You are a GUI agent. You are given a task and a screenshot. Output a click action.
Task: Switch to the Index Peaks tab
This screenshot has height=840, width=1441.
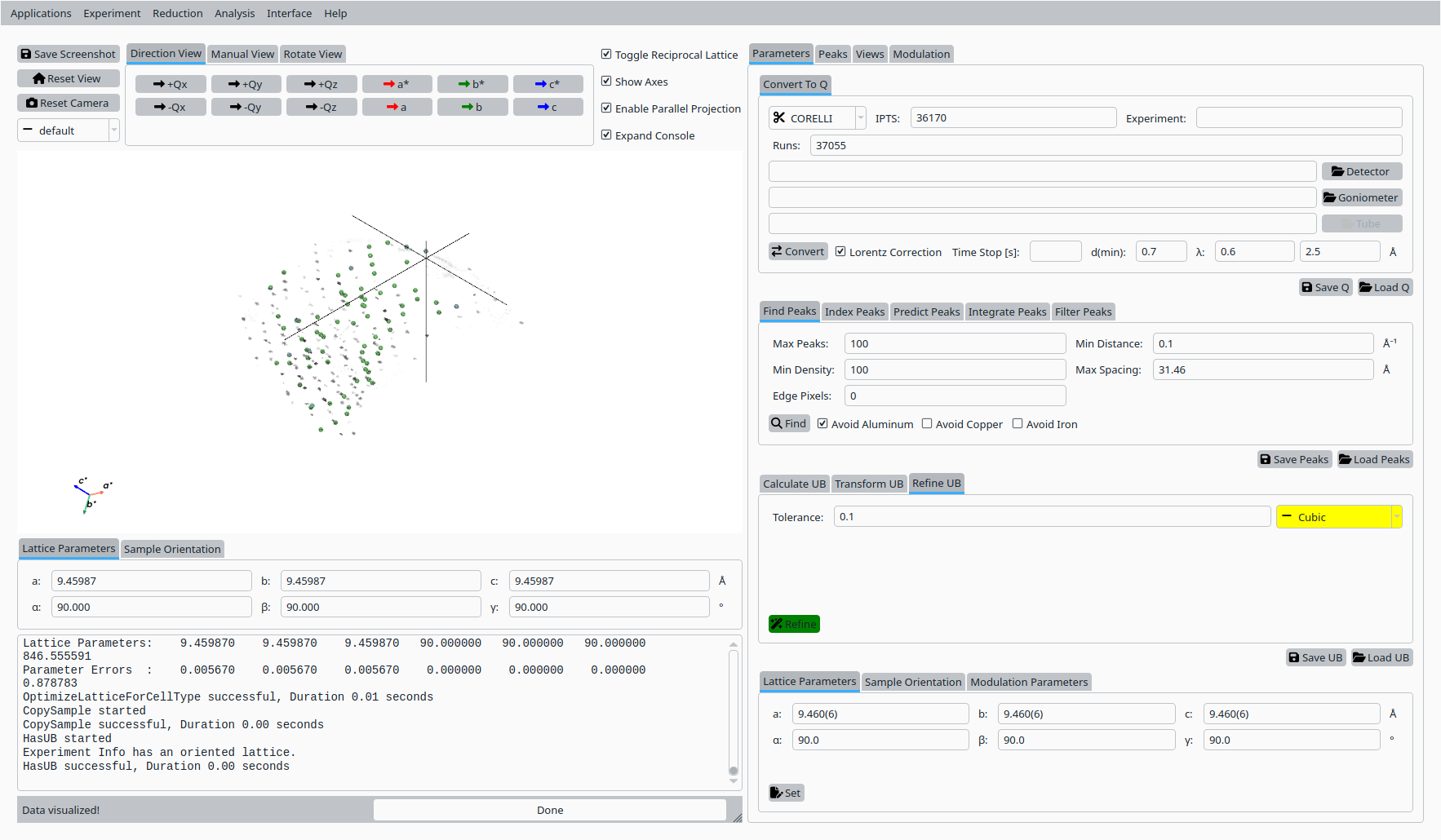[854, 312]
